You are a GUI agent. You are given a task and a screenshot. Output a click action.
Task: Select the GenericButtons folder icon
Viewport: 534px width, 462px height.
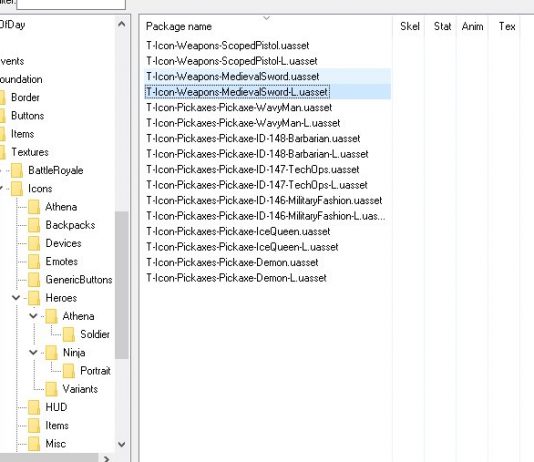point(34,280)
